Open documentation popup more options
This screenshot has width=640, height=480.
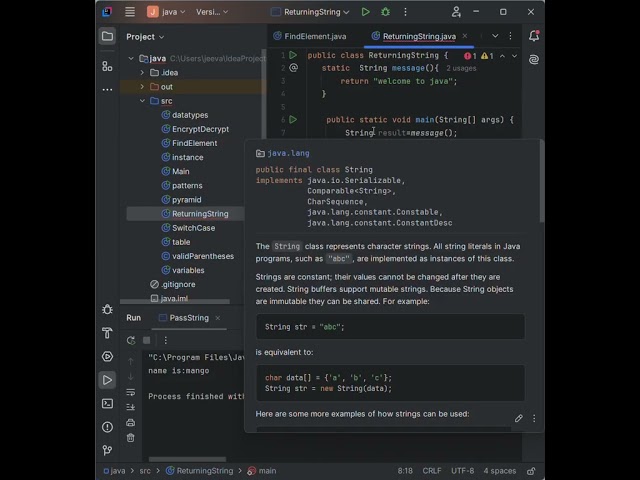tap(534, 418)
